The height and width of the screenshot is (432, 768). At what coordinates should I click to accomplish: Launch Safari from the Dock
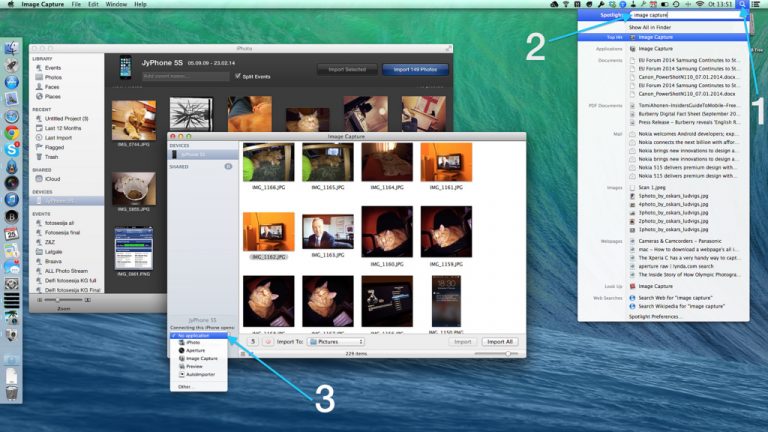pyautogui.click(x=11, y=116)
